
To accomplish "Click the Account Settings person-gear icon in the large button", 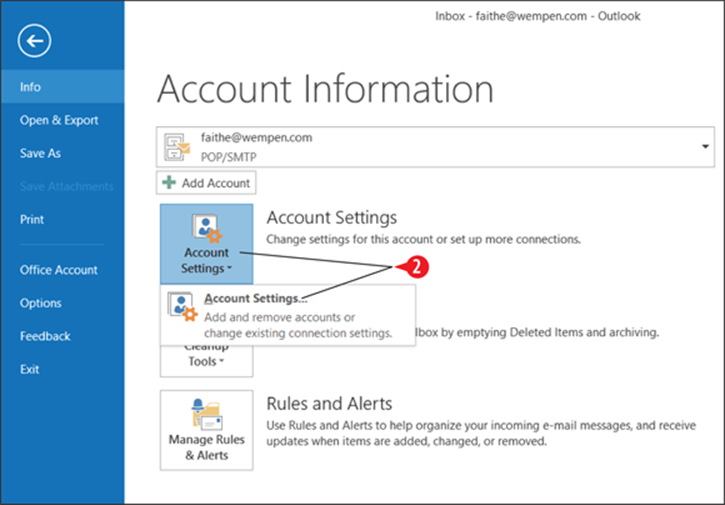I will [x=207, y=228].
